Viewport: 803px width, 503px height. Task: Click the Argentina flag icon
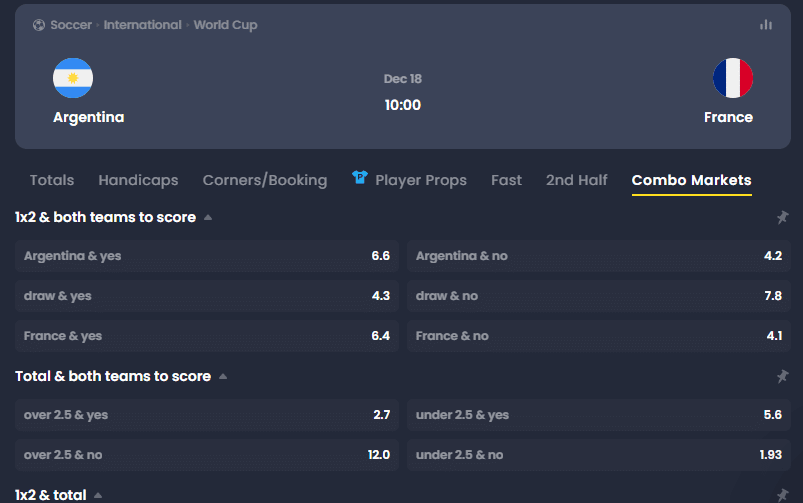[x=73, y=78]
